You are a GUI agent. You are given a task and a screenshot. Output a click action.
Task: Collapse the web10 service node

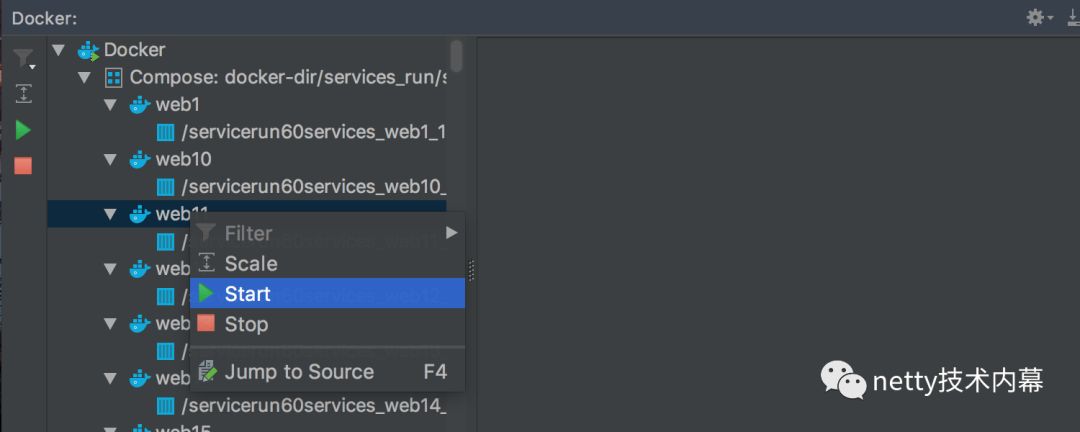coord(110,160)
